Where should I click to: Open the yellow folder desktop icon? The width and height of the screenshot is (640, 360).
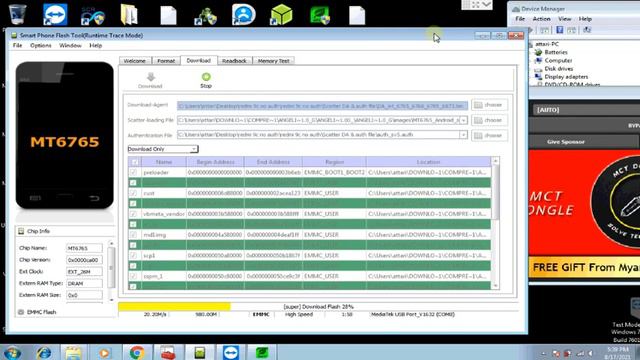point(129,14)
